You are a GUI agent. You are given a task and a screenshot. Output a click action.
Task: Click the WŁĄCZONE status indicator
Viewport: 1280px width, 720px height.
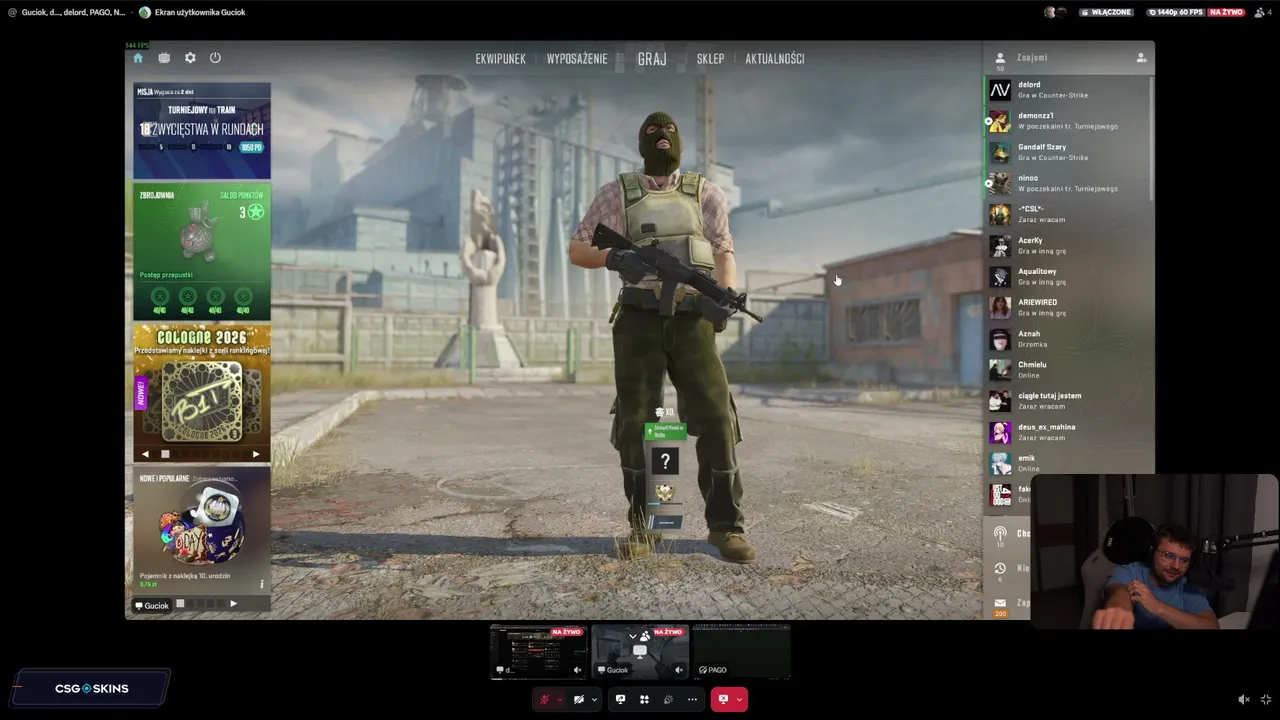click(1107, 12)
